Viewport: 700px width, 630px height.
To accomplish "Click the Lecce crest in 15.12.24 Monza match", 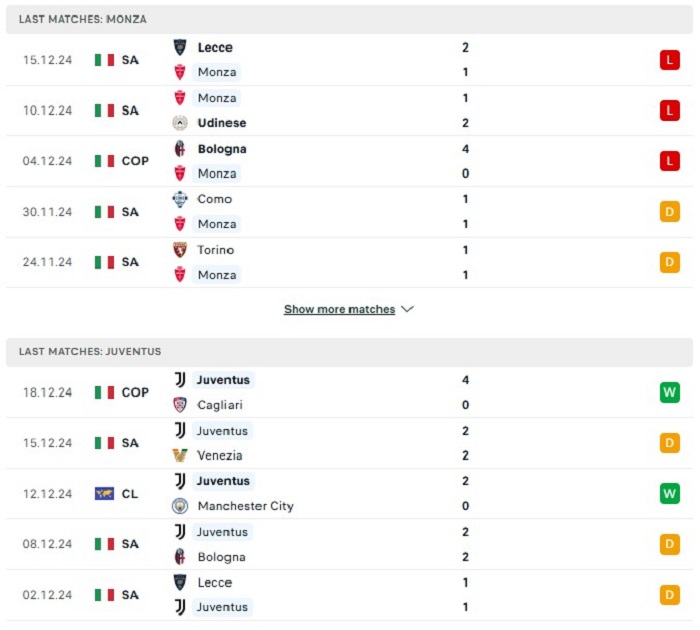I will point(180,47).
